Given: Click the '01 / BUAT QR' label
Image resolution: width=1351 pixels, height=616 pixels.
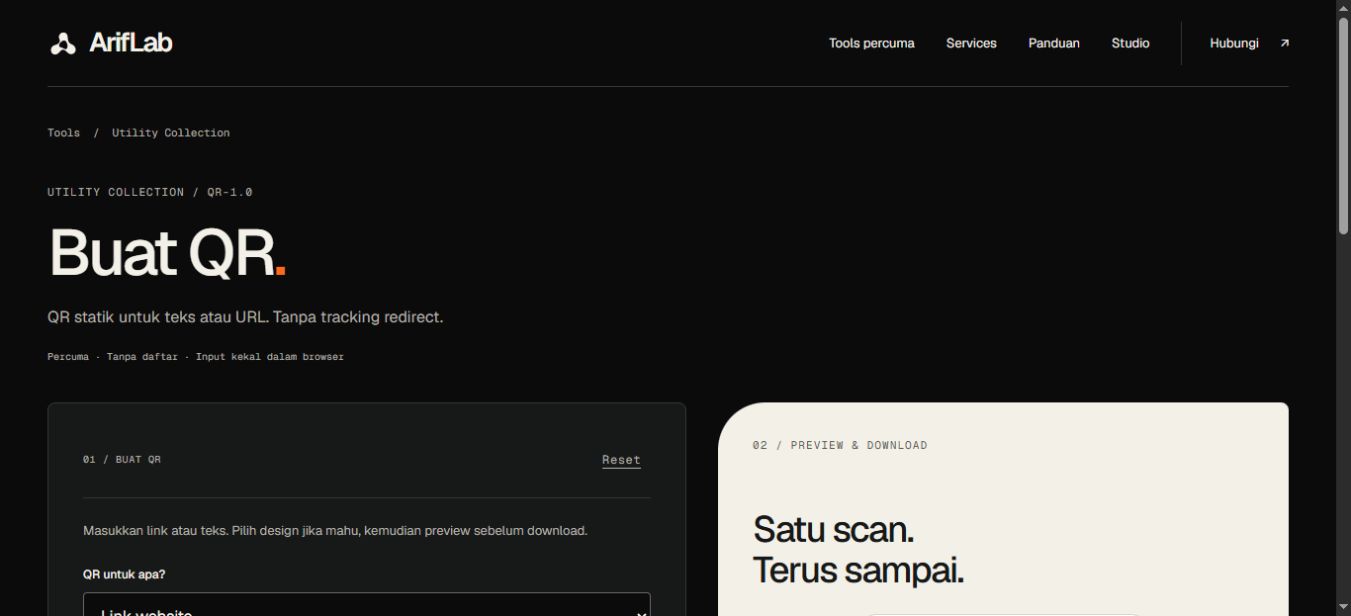Looking at the screenshot, I should (122, 460).
